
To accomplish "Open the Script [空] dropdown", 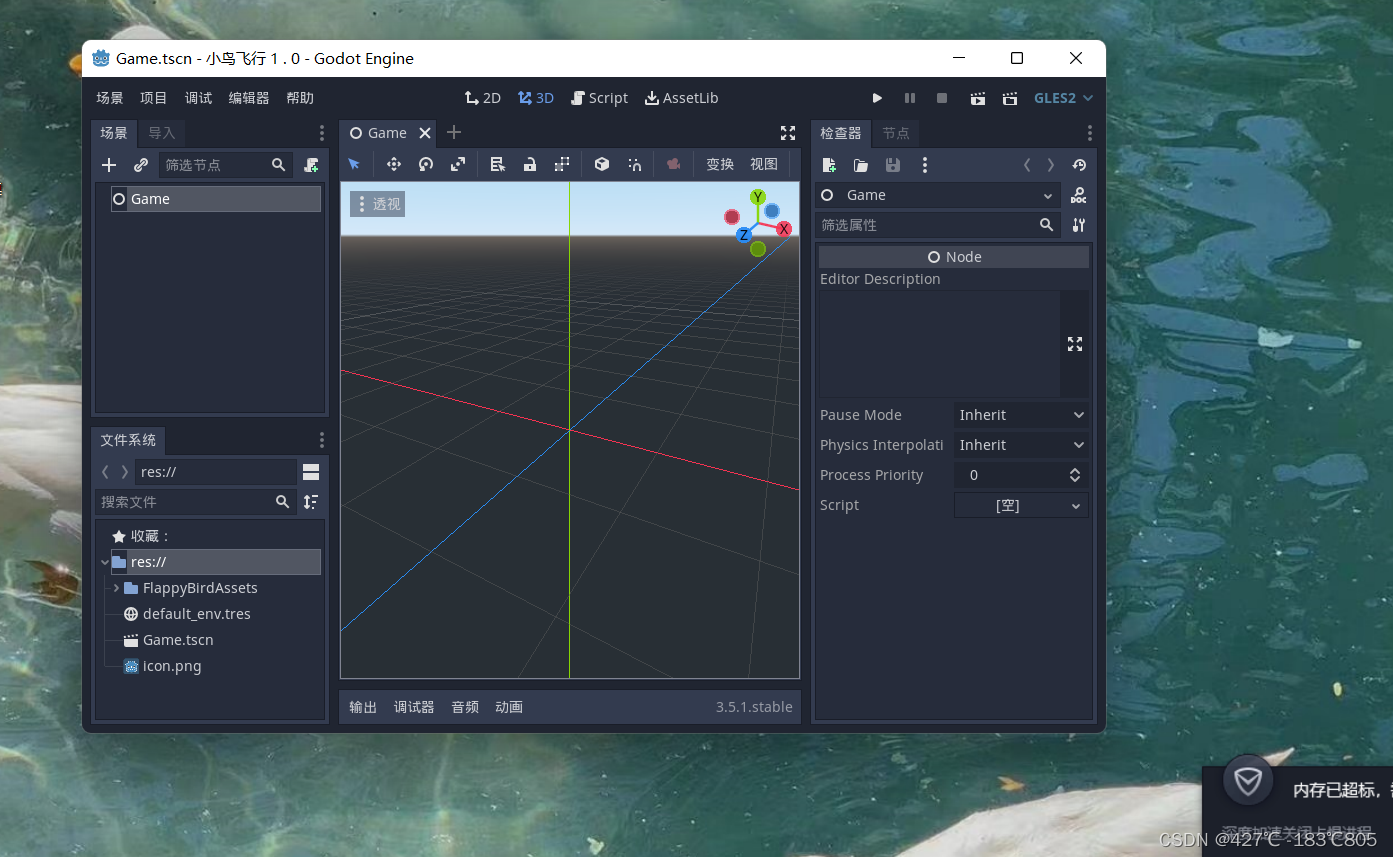I will (1021, 505).
